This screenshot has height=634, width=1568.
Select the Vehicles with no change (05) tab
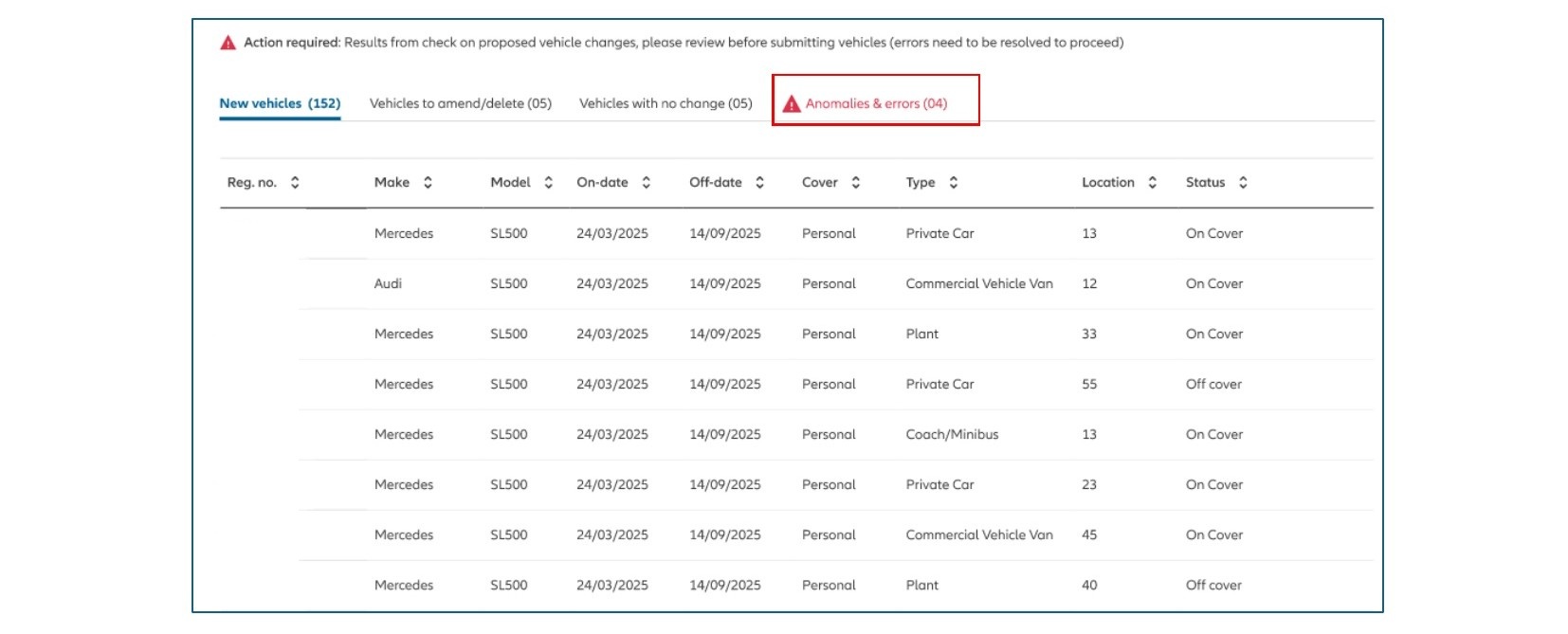pyautogui.click(x=665, y=103)
